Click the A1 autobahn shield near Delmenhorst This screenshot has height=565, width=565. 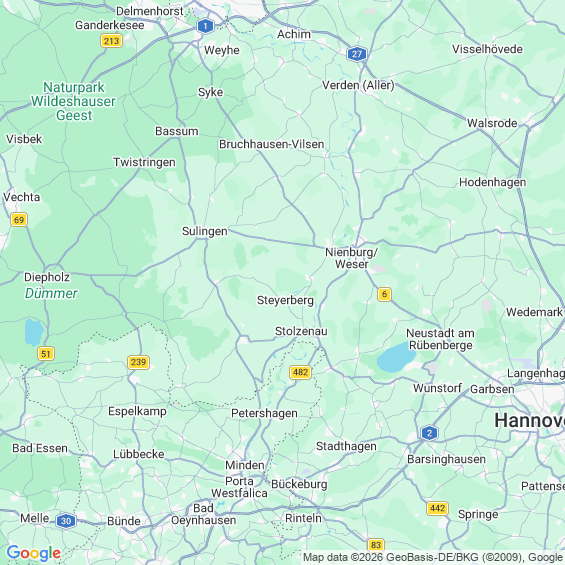tap(205, 26)
